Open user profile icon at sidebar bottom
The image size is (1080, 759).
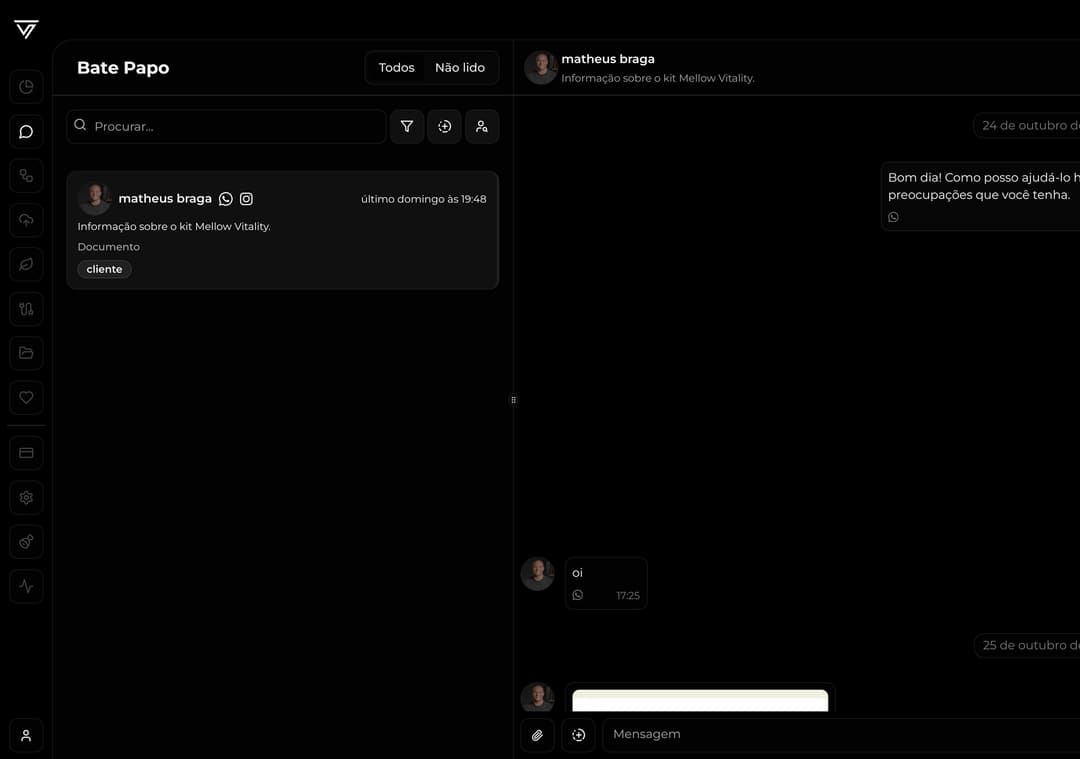click(26, 735)
